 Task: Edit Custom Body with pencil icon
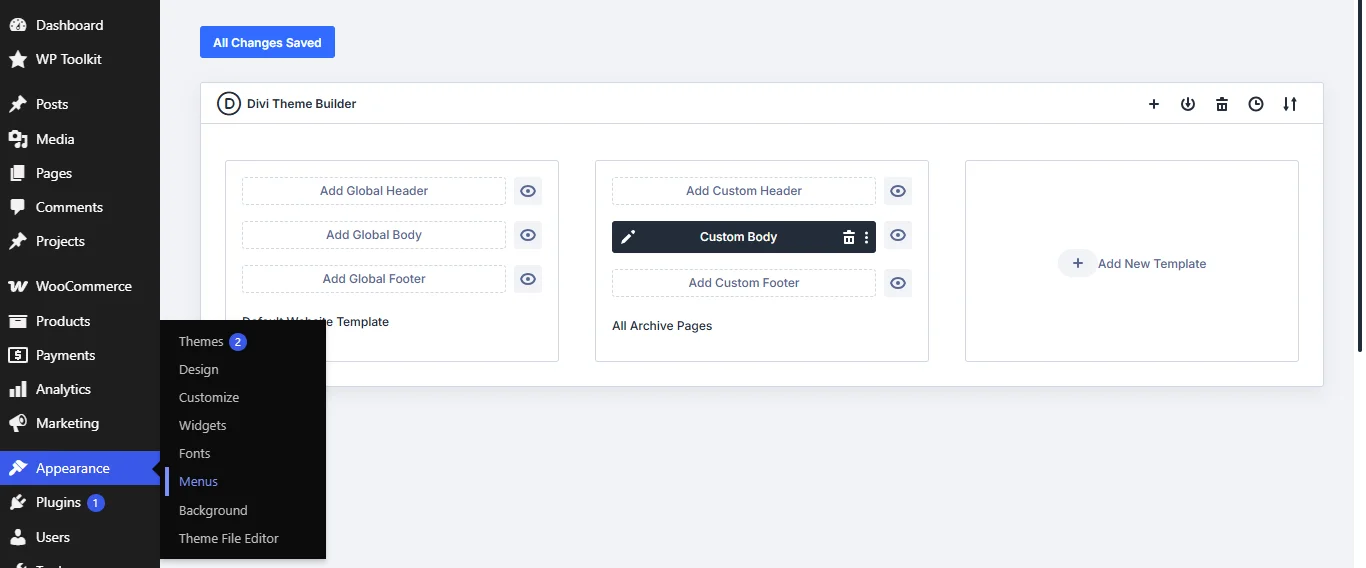(x=628, y=237)
